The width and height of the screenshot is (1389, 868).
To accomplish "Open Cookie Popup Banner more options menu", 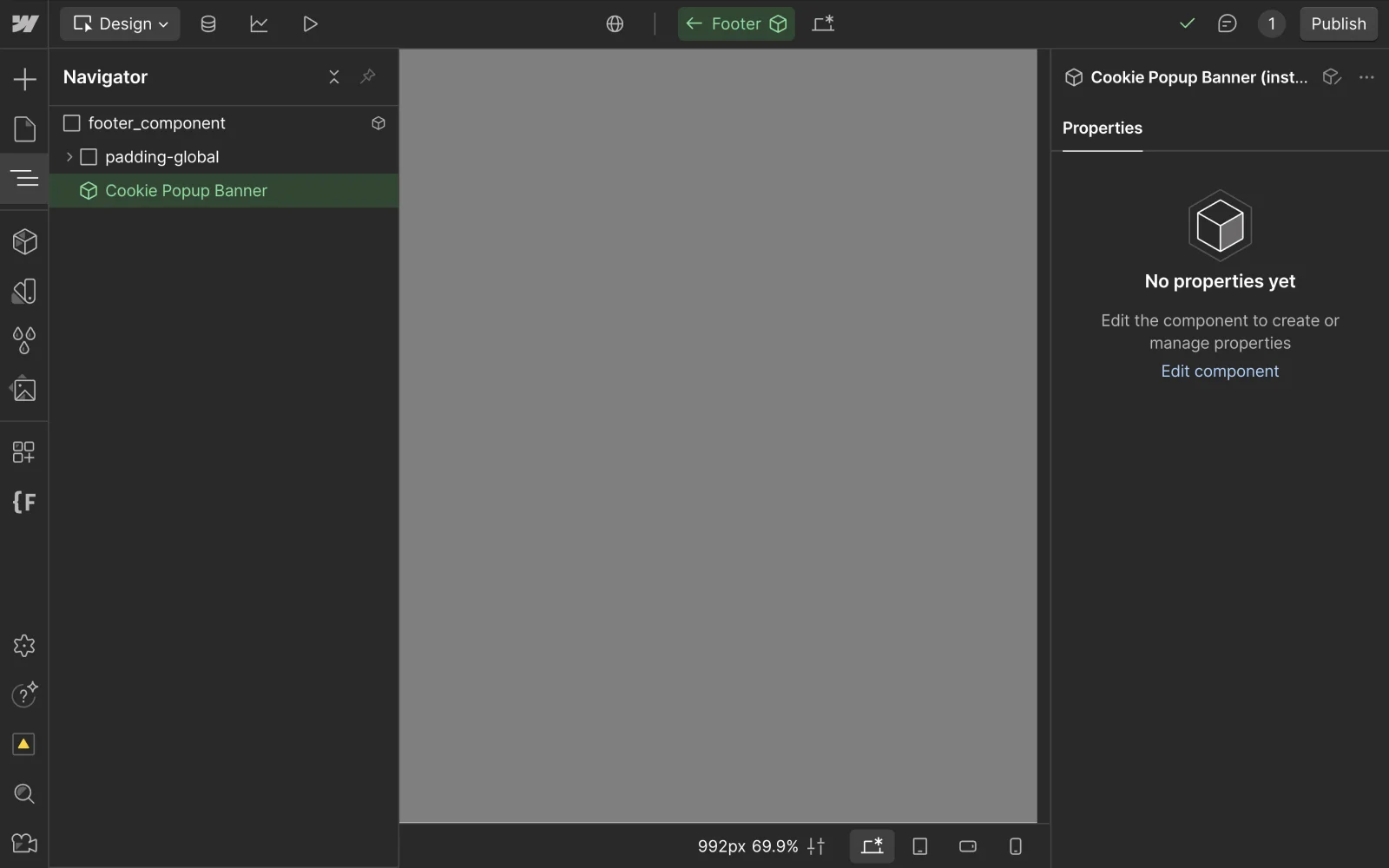I will point(1366,77).
